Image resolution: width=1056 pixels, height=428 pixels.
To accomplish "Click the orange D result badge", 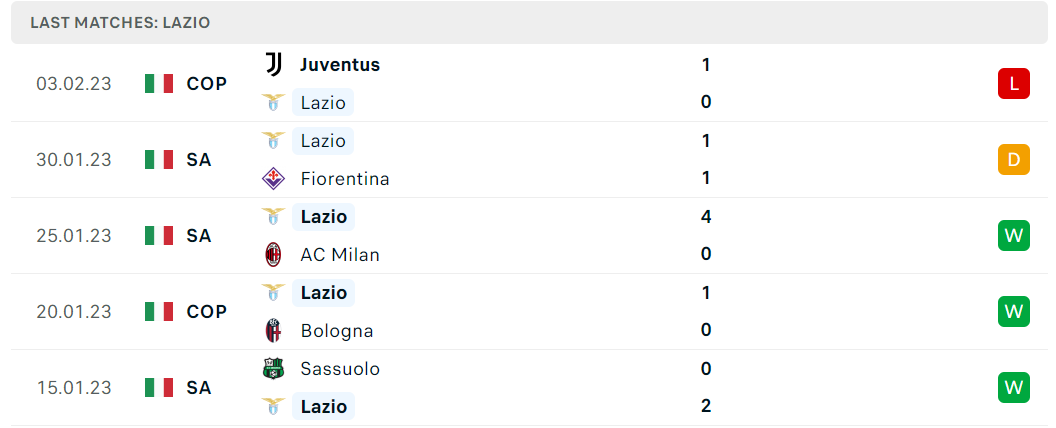I will [1014, 159].
